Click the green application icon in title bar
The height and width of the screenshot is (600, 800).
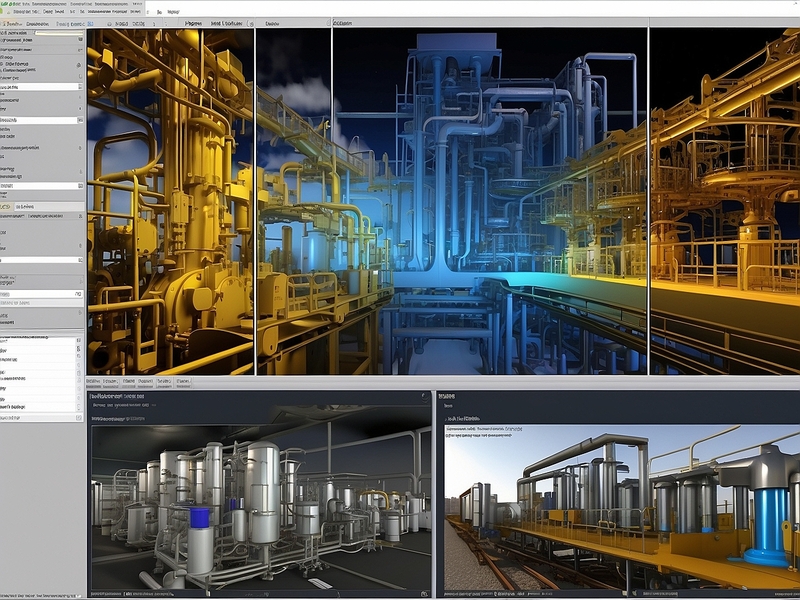pos(5,5)
